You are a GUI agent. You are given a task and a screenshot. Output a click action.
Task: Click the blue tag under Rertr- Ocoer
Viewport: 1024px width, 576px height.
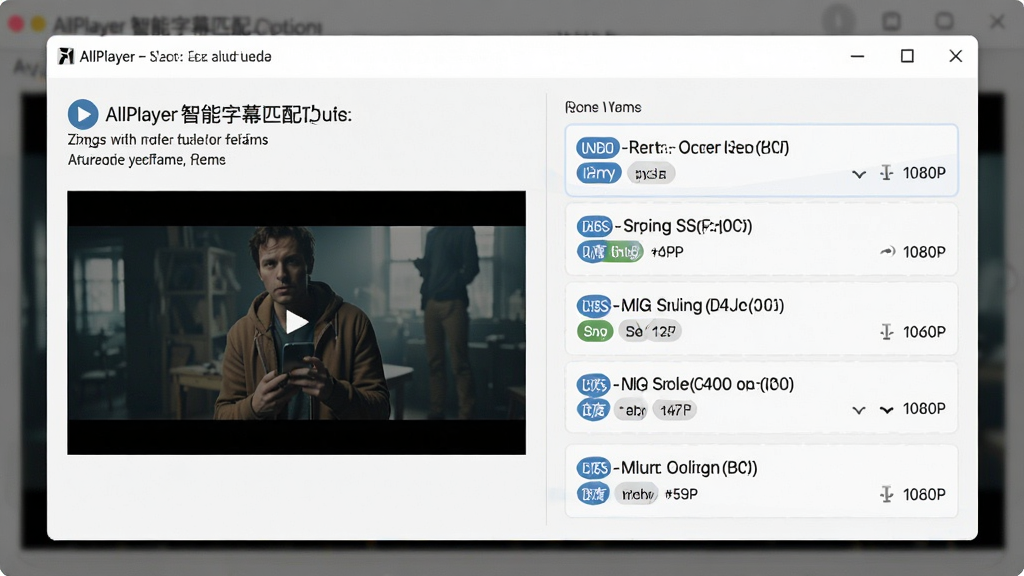pos(599,173)
